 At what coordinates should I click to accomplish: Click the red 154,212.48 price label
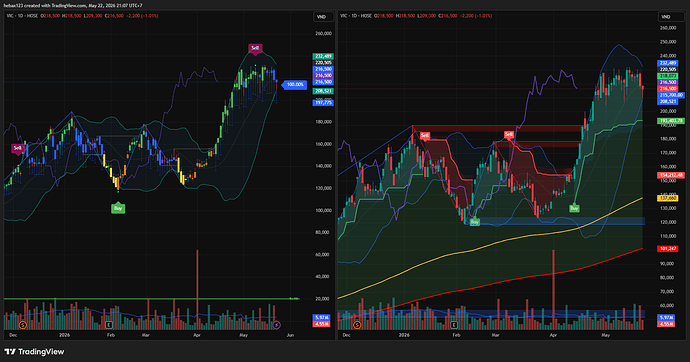(x=671, y=175)
